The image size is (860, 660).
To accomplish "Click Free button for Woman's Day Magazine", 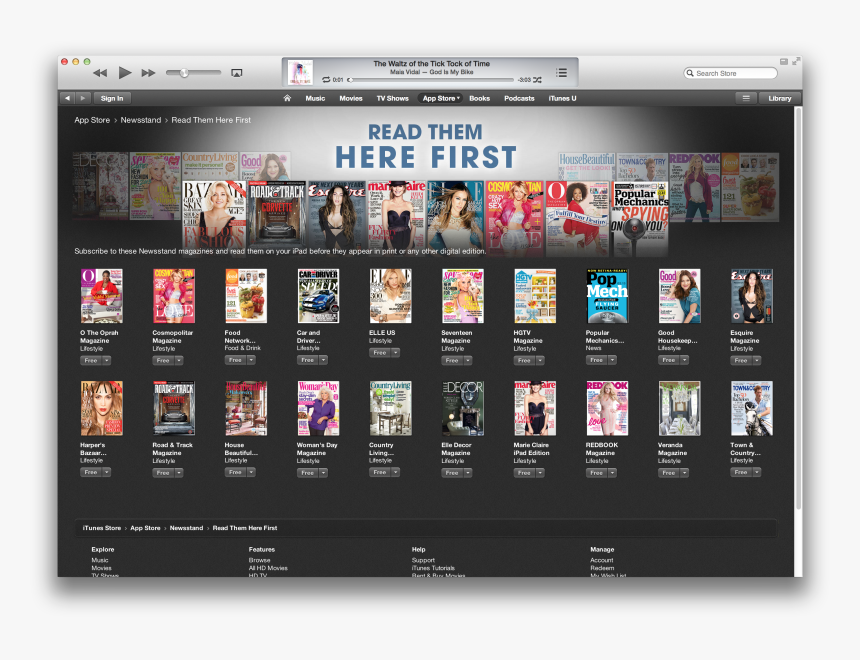I will click(308, 472).
